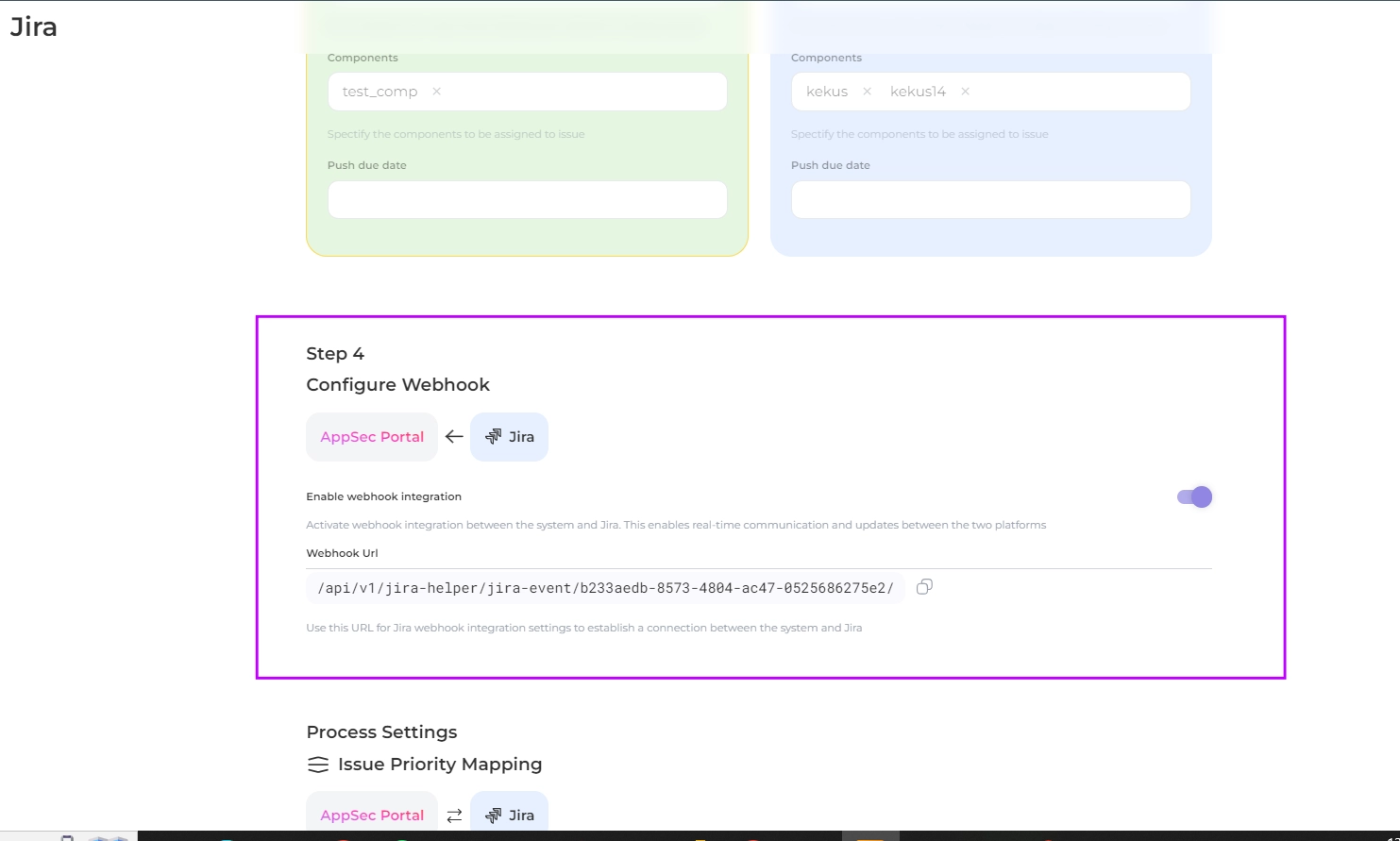
Task: Click the Jira page title
Action: [34, 27]
